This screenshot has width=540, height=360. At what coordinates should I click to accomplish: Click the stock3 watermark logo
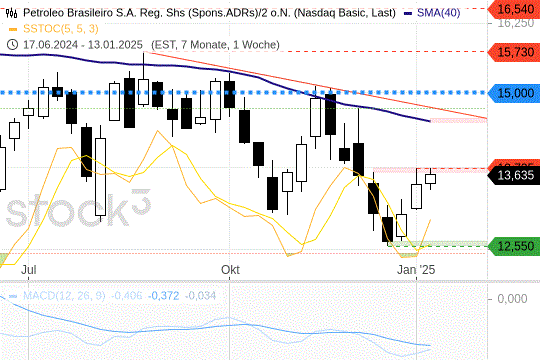(79, 207)
